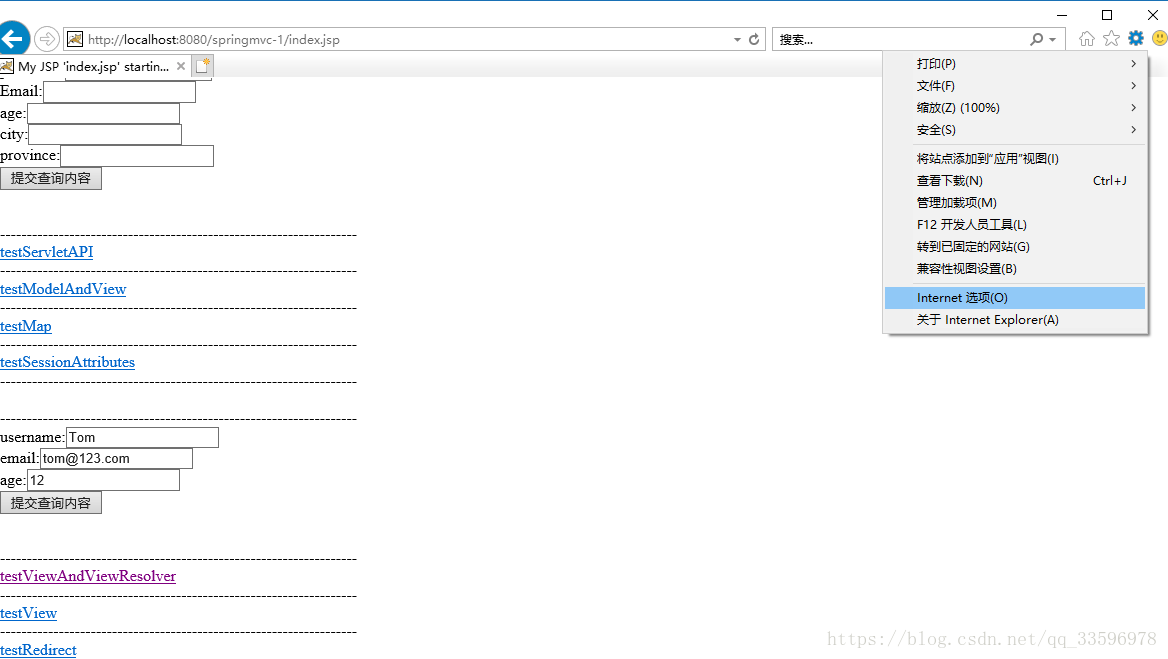Open Favorites star icon
1168x659 pixels.
[1111, 39]
